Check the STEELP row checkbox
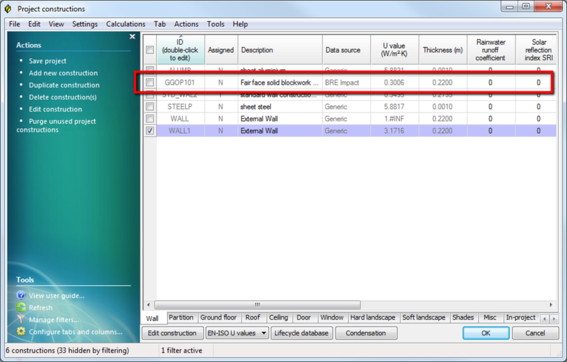This screenshot has width=567, height=362. [150, 107]
